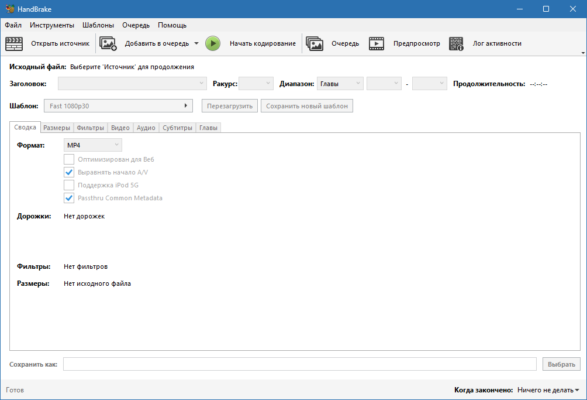
Task: Click 'Добавить в очередь' toolbar label
Action: click(157, 43)
